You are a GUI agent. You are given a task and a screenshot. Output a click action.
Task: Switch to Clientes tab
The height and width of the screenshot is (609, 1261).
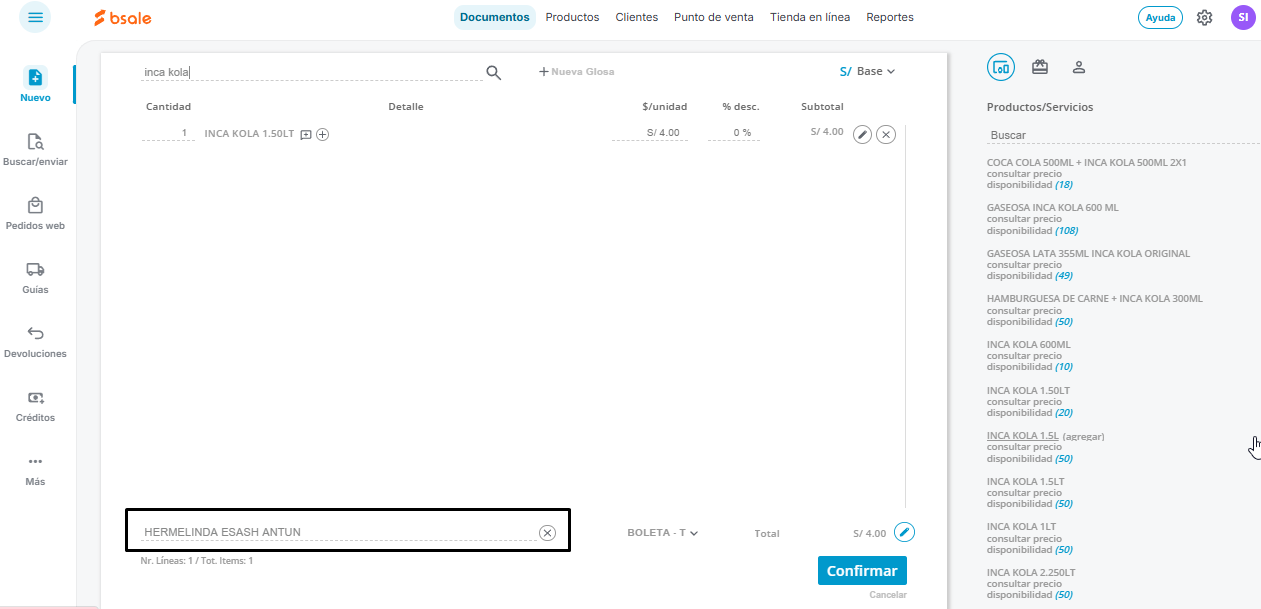637,17
